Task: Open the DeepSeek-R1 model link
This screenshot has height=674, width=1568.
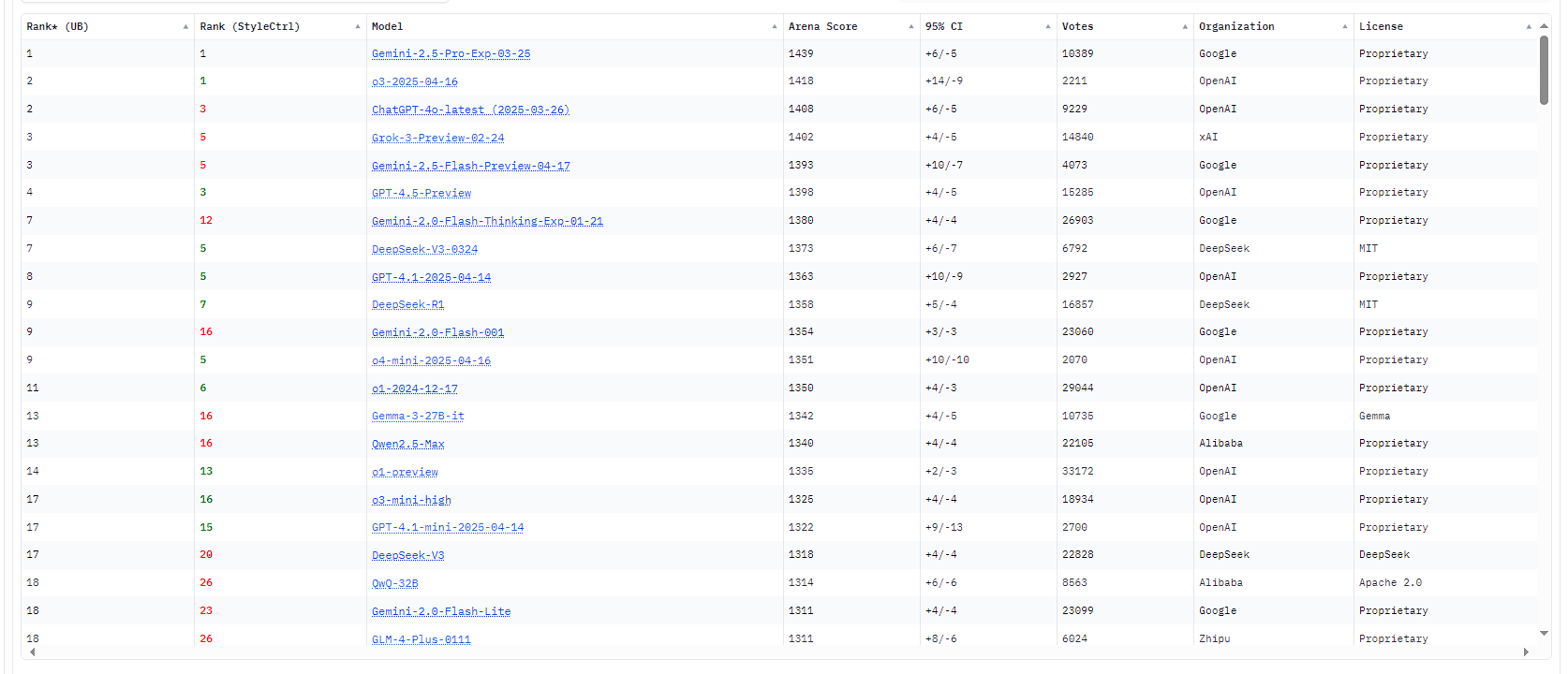Action: [x=407, y=305]
